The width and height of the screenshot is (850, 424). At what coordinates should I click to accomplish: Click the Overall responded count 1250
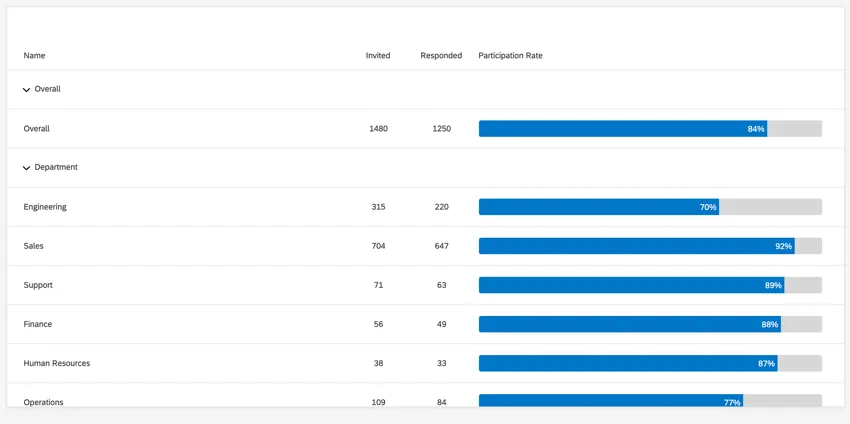441,129
